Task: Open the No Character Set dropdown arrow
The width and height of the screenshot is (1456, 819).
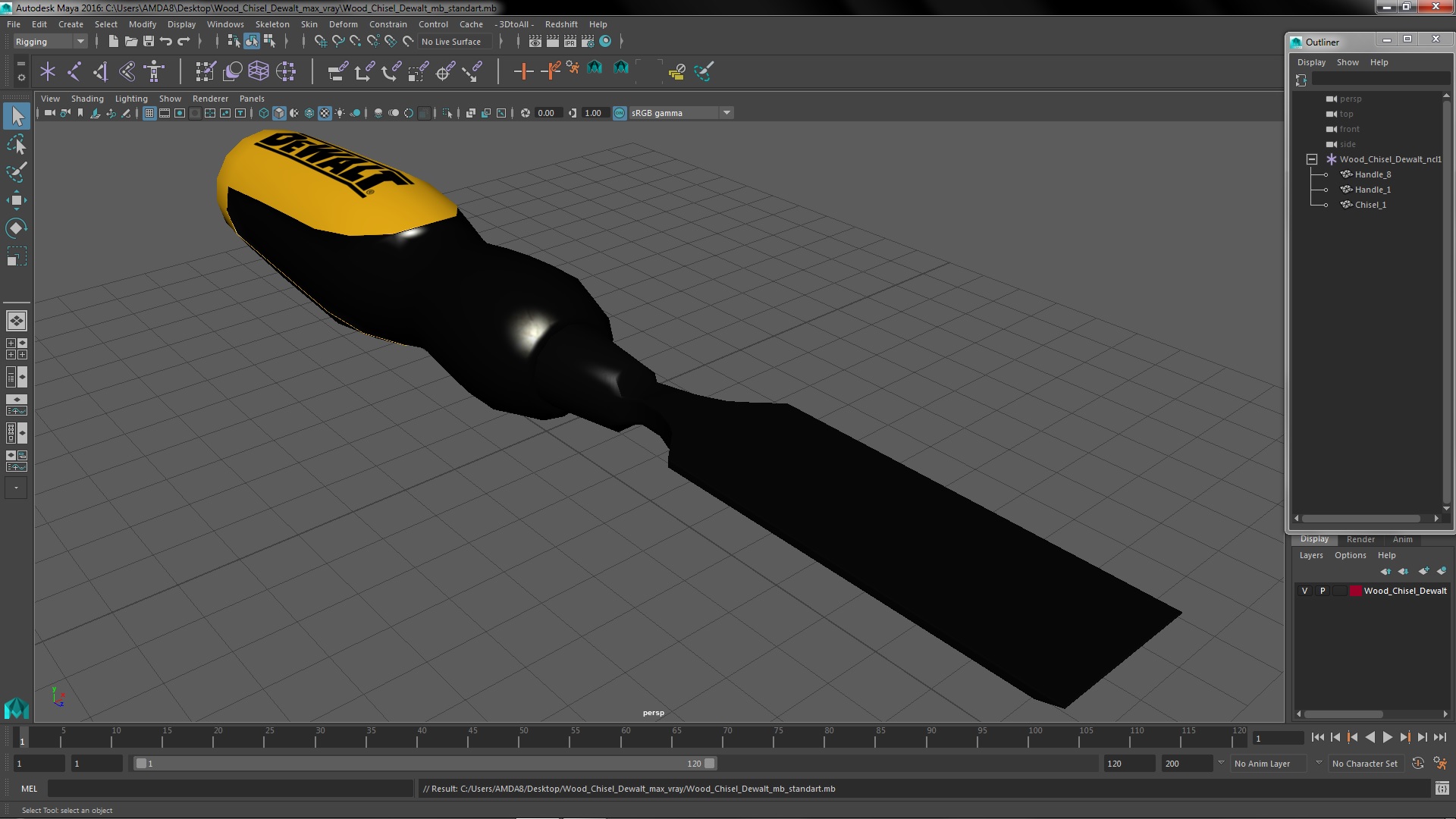Action: 1319,764
